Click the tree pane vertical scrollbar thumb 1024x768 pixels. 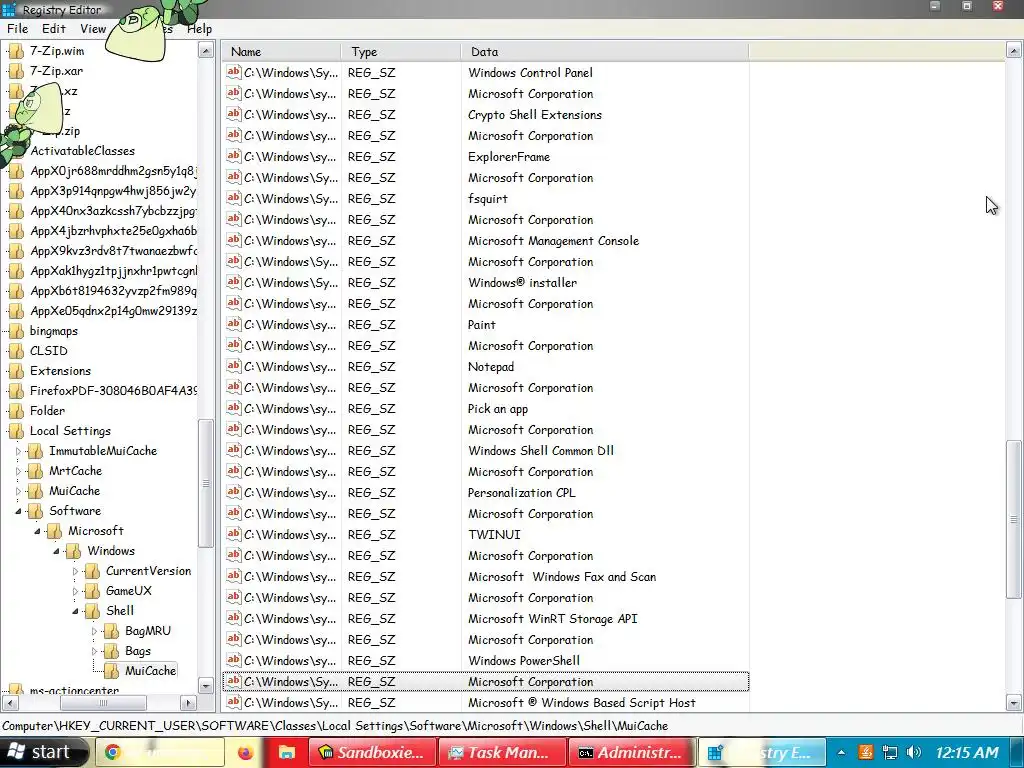[206, 483]
